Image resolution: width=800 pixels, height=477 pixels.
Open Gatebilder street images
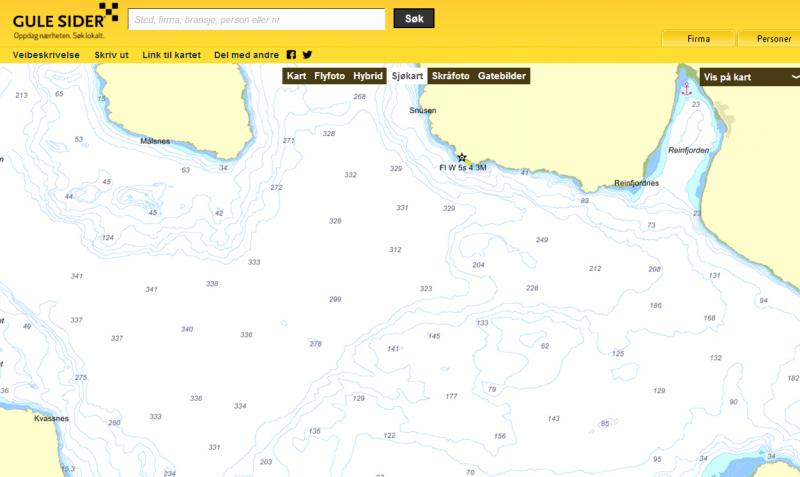tap(501, 76)
